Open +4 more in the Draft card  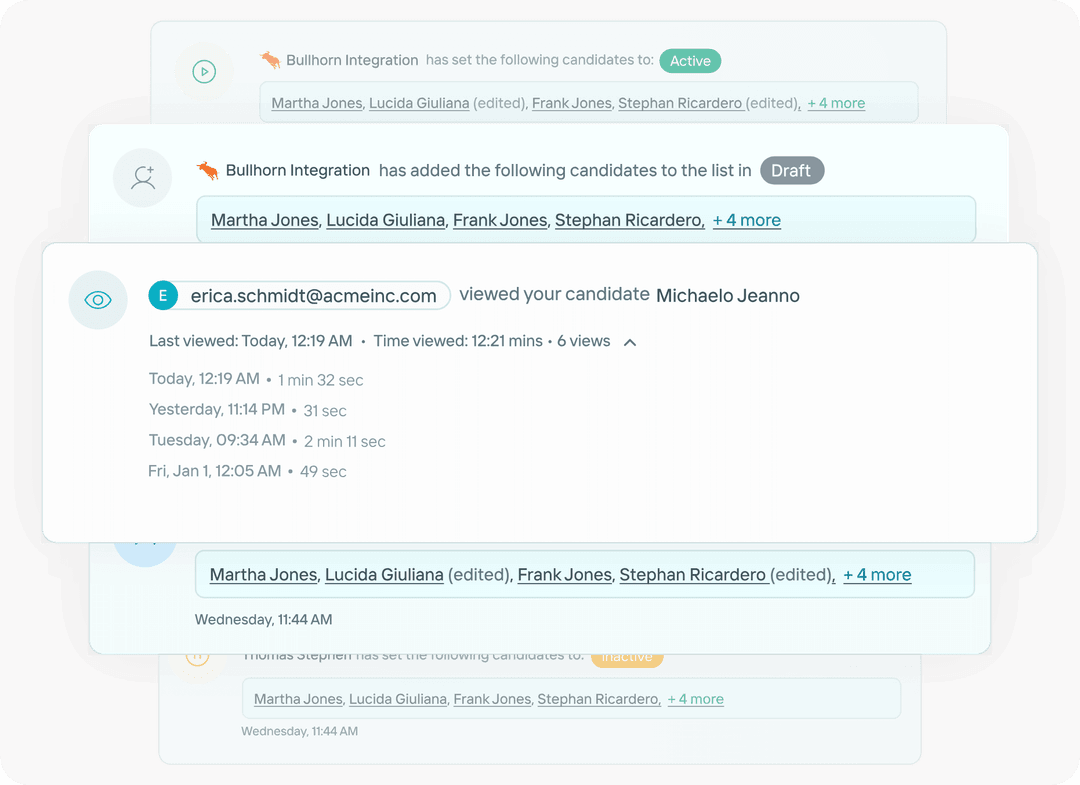746,220
